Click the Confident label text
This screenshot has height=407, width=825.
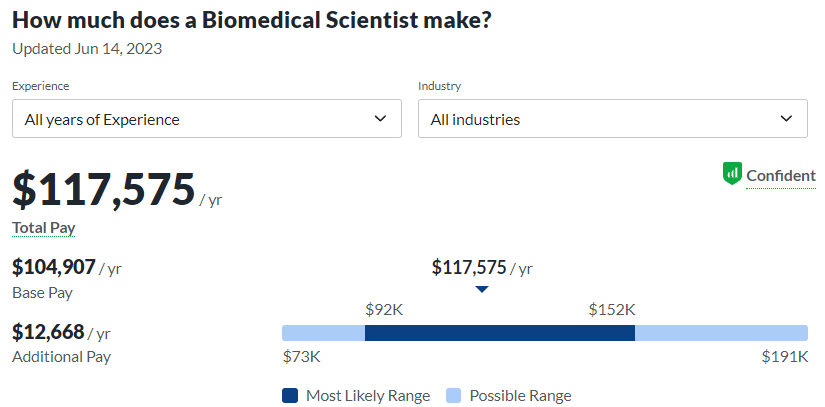click(x=781, y=175)
